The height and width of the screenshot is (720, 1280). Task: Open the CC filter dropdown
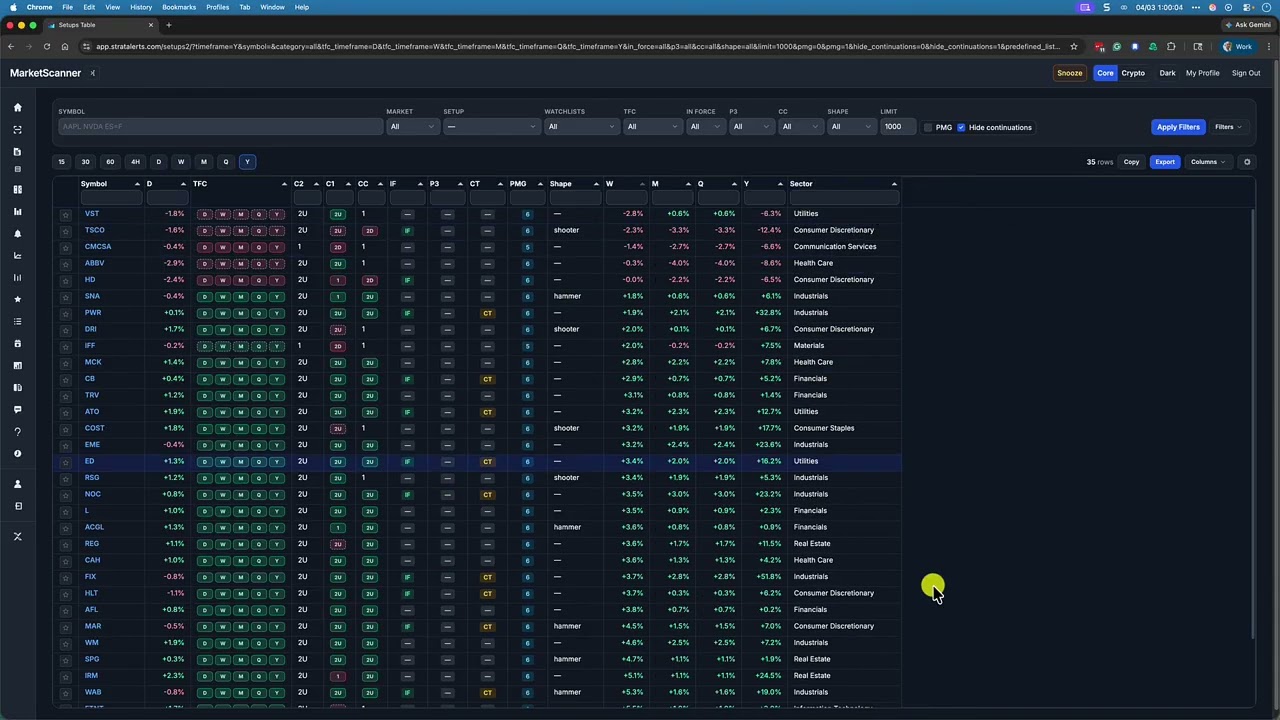click(x=800, y=127)
